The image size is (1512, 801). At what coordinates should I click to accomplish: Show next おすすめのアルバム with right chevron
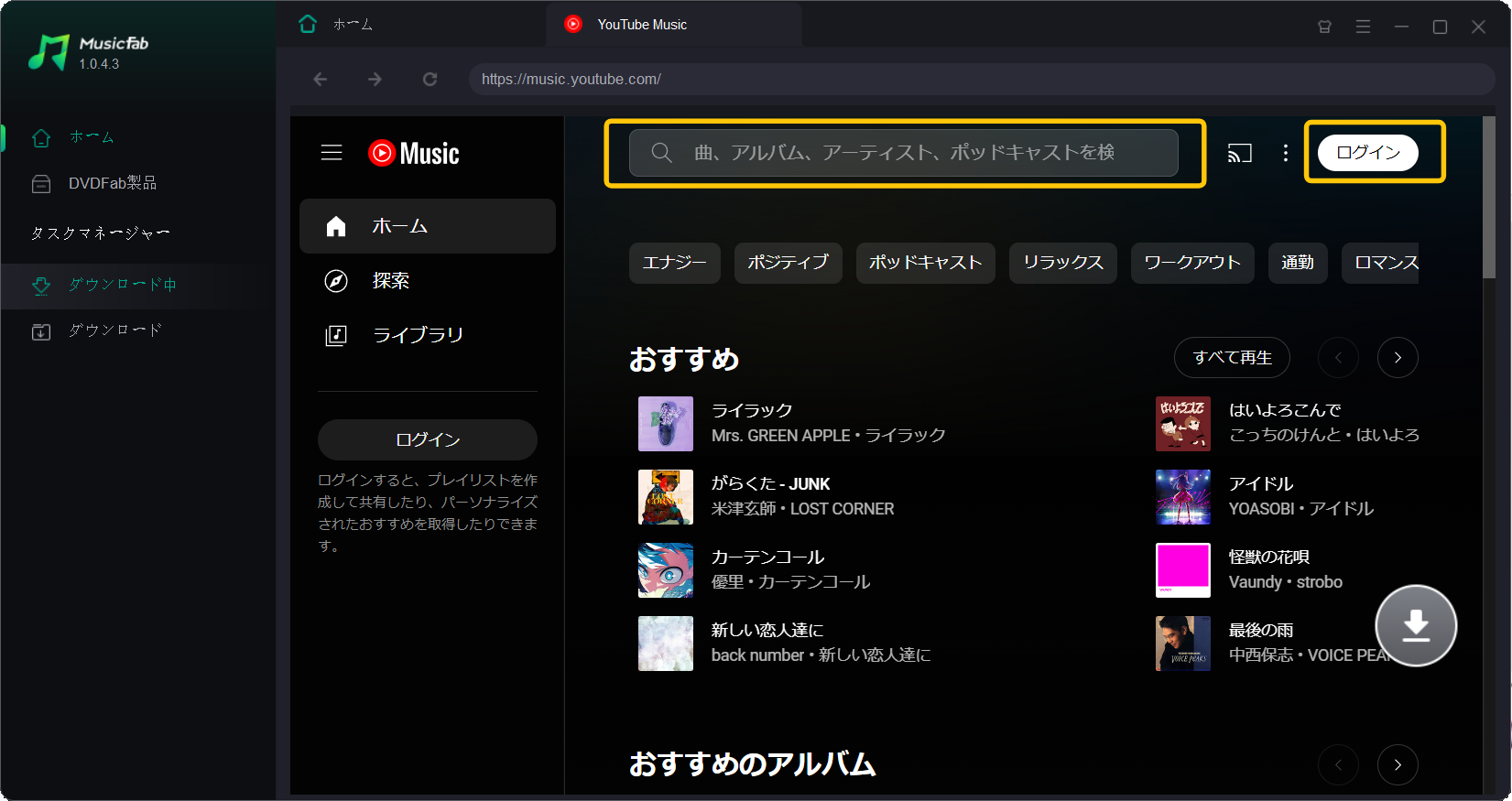[1397, 764]
